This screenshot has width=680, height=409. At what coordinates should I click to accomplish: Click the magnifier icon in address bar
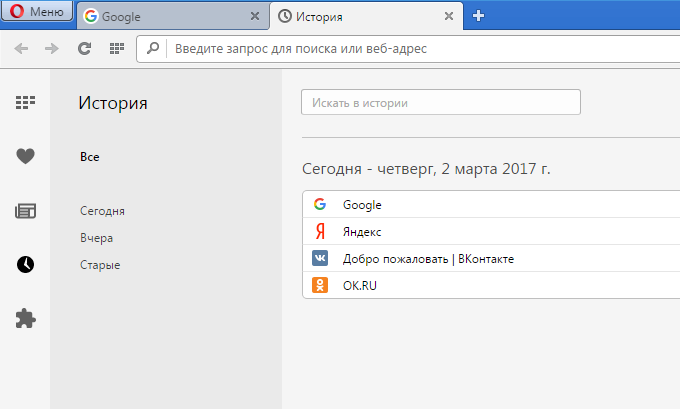(x=153, y=48)
